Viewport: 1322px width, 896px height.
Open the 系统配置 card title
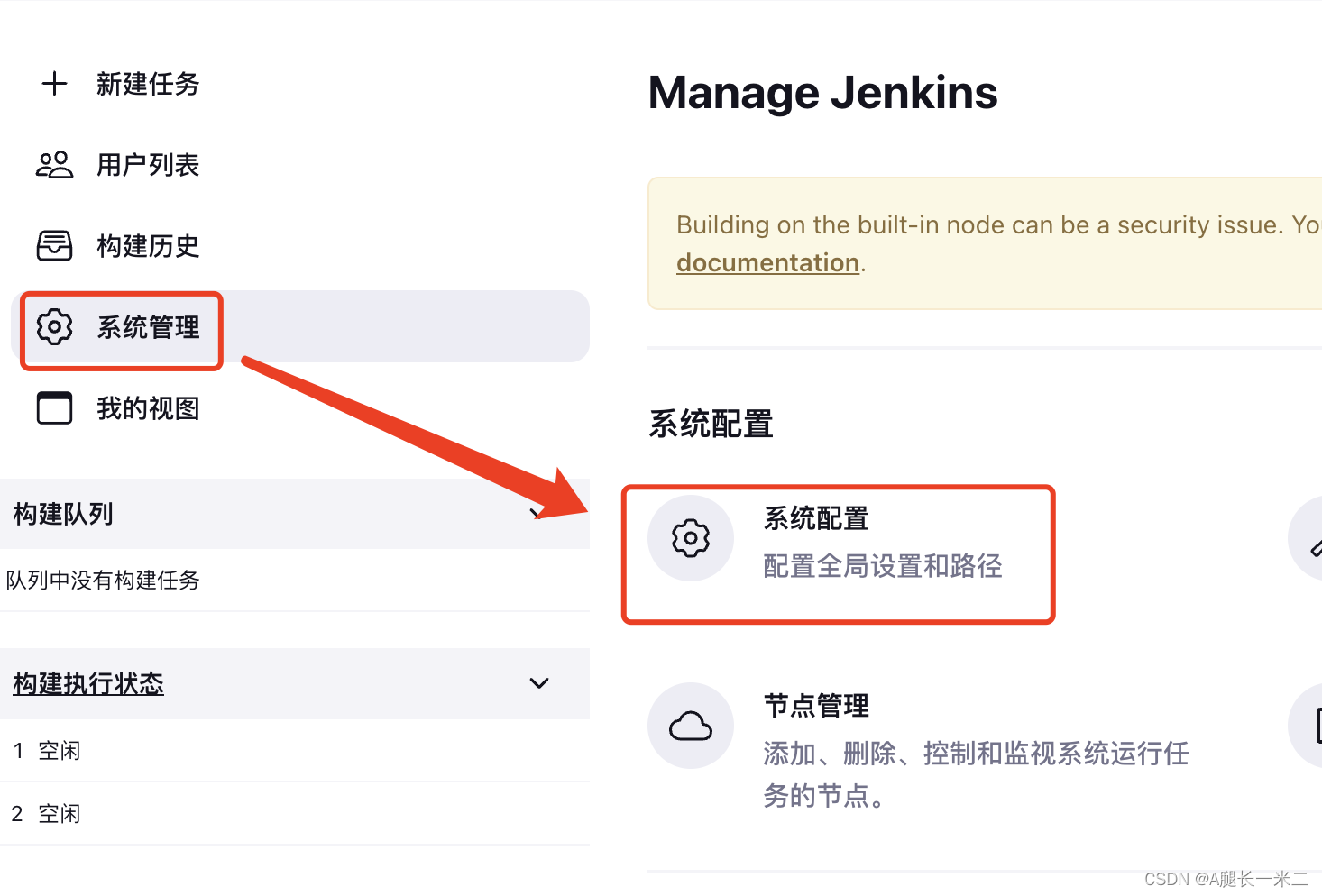[816, 518]
